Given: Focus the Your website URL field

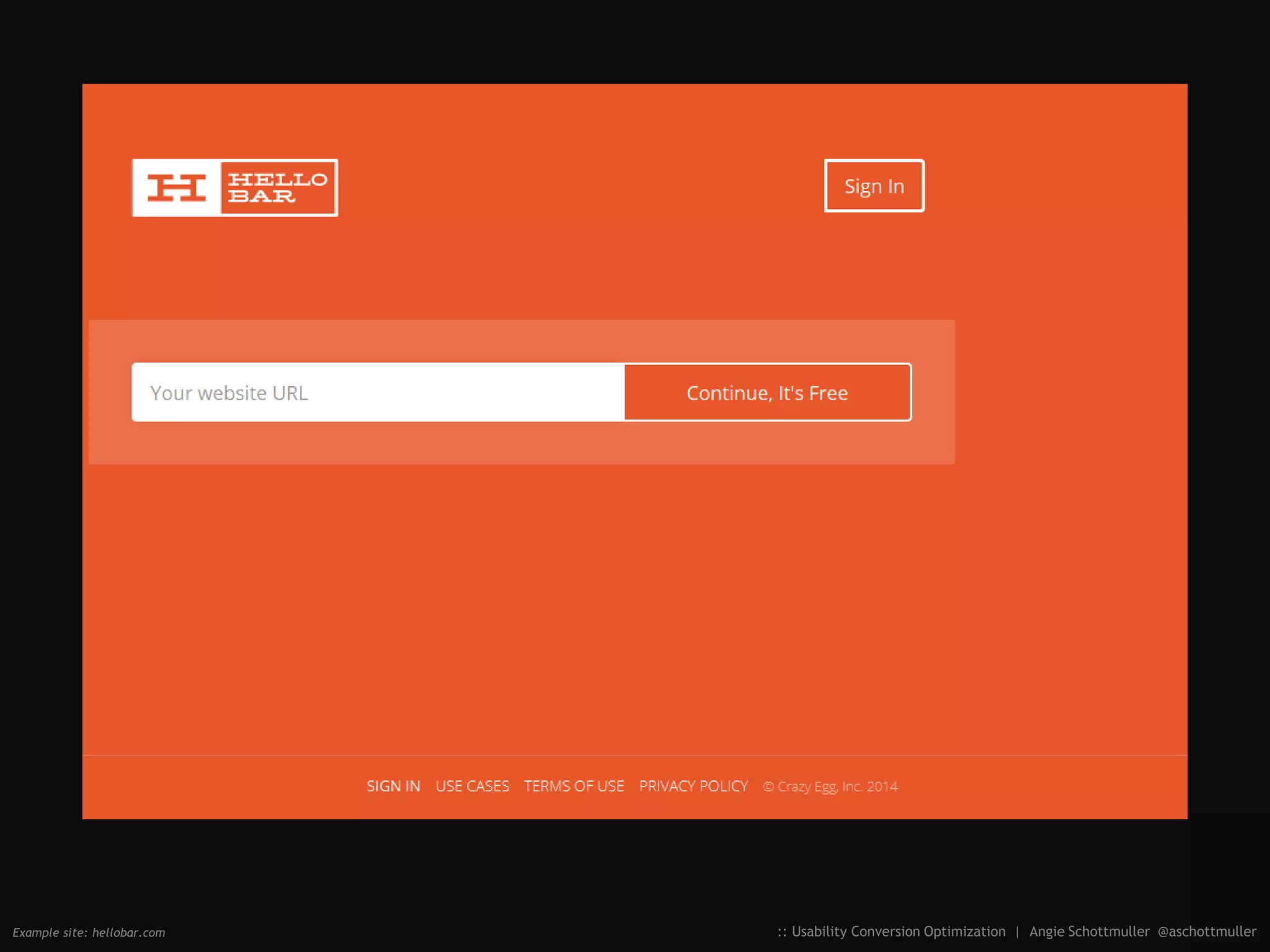Looking at the screenshot, I should pos(378,392).
